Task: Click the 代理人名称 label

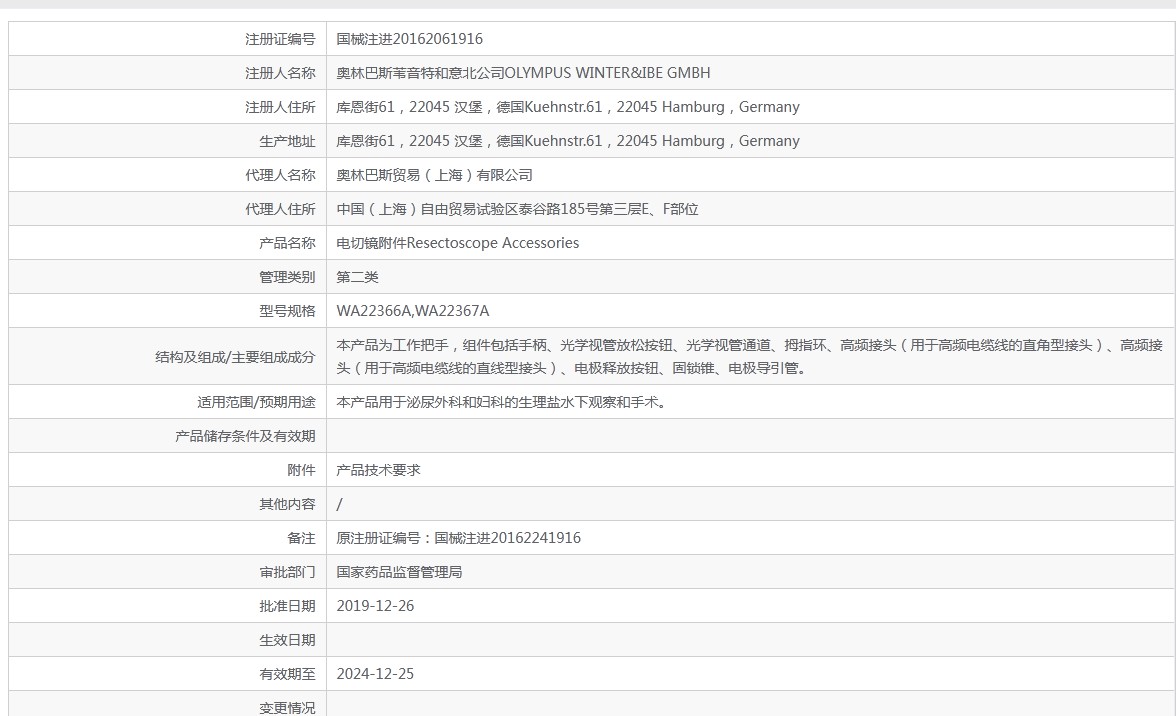Action: pyautogui.click(x=280, y=175)
